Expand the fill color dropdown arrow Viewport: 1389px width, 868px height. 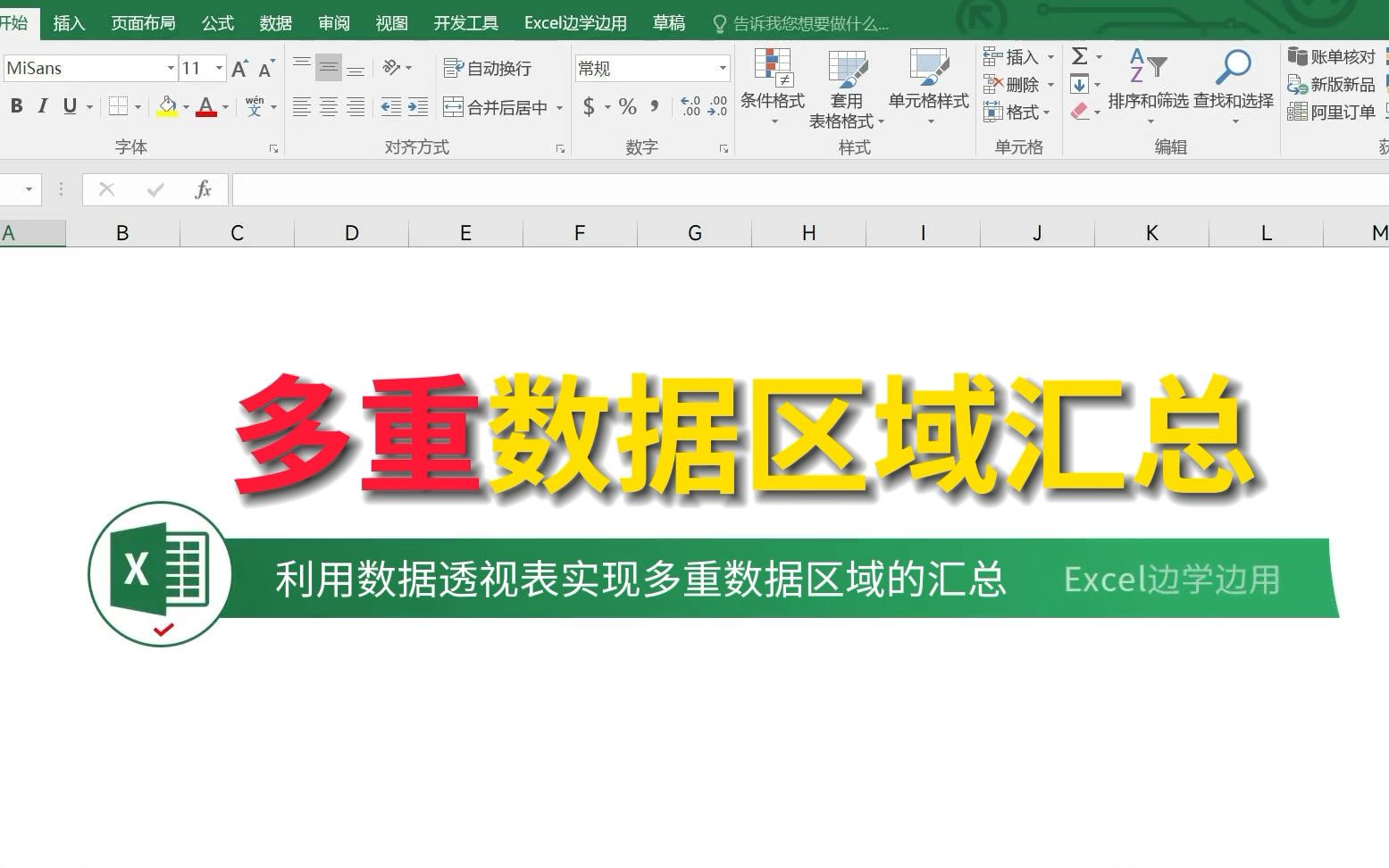tap(186, 107)
